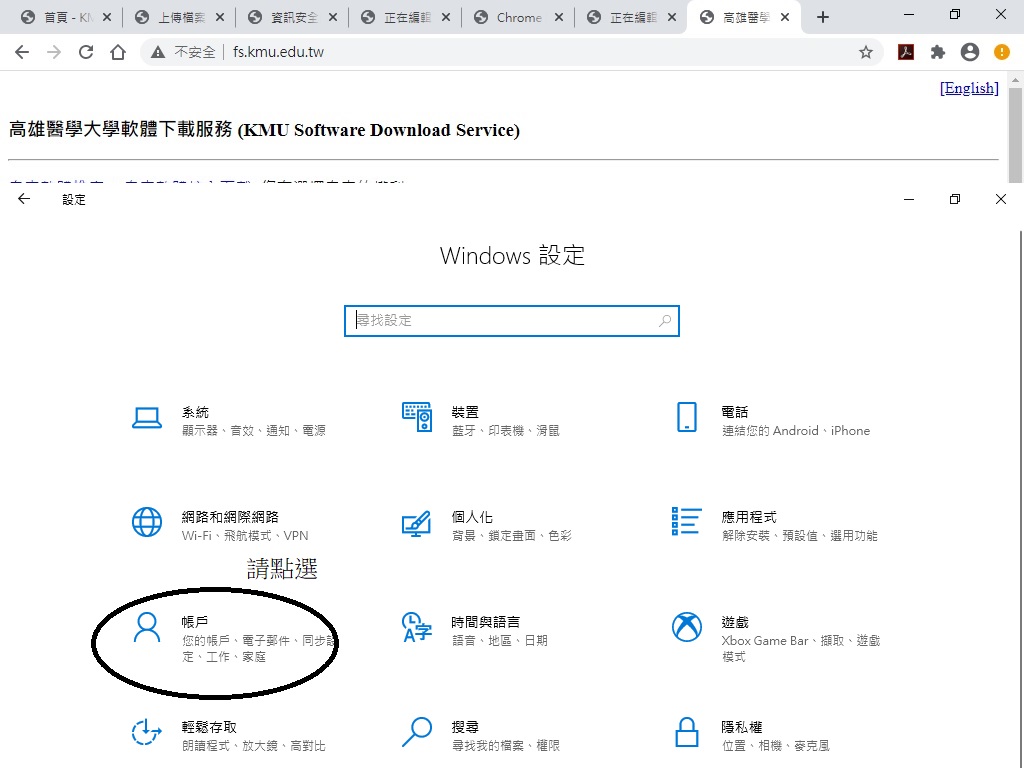Viewport: 1024px width, 768px height.
Task: Open Adobe Acrobat extension icon
Action: [x=906, y=52]
